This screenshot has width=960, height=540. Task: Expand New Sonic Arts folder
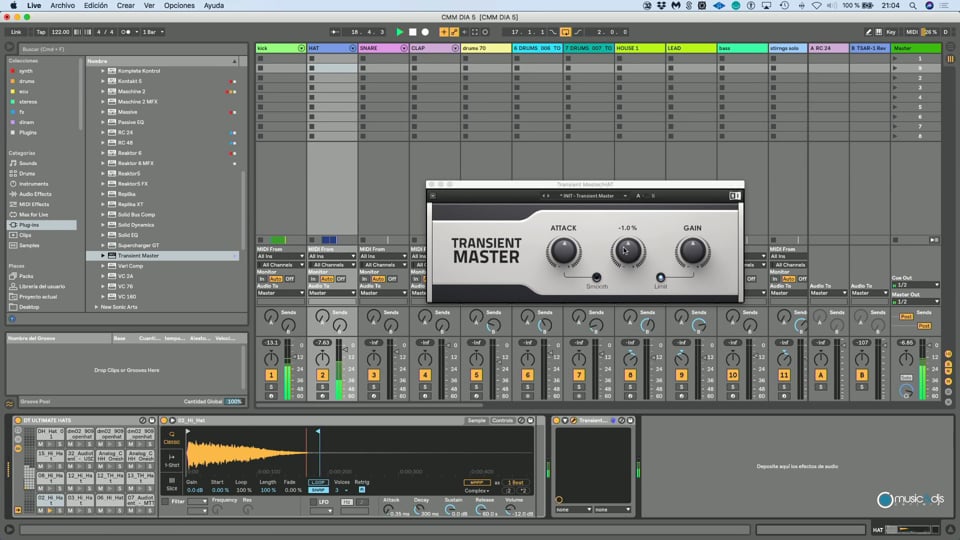96,307
